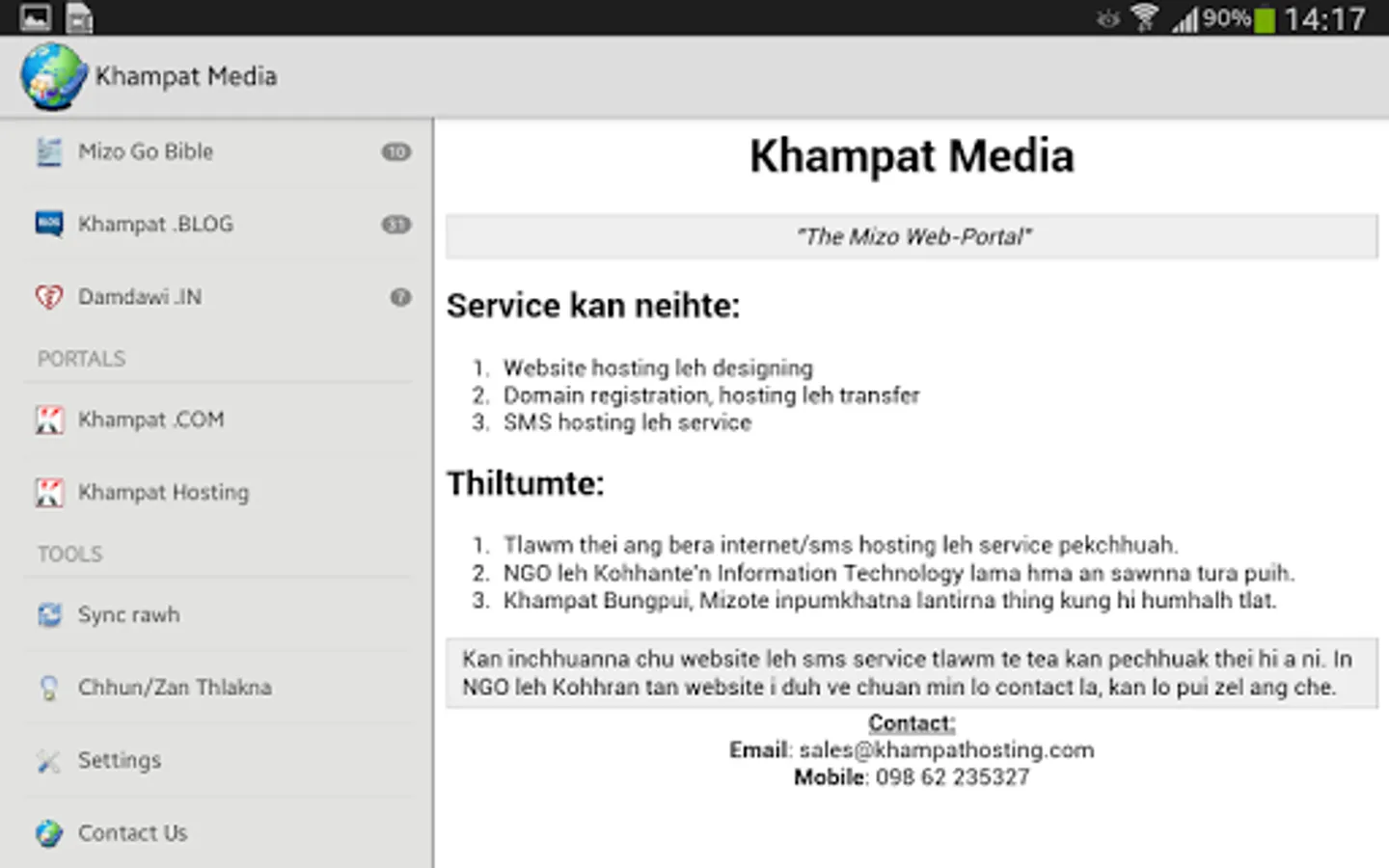The image size is (1389, 868).
Task: Tap the Wi-Fi status icon
Action: click(x=1144, y=17)
